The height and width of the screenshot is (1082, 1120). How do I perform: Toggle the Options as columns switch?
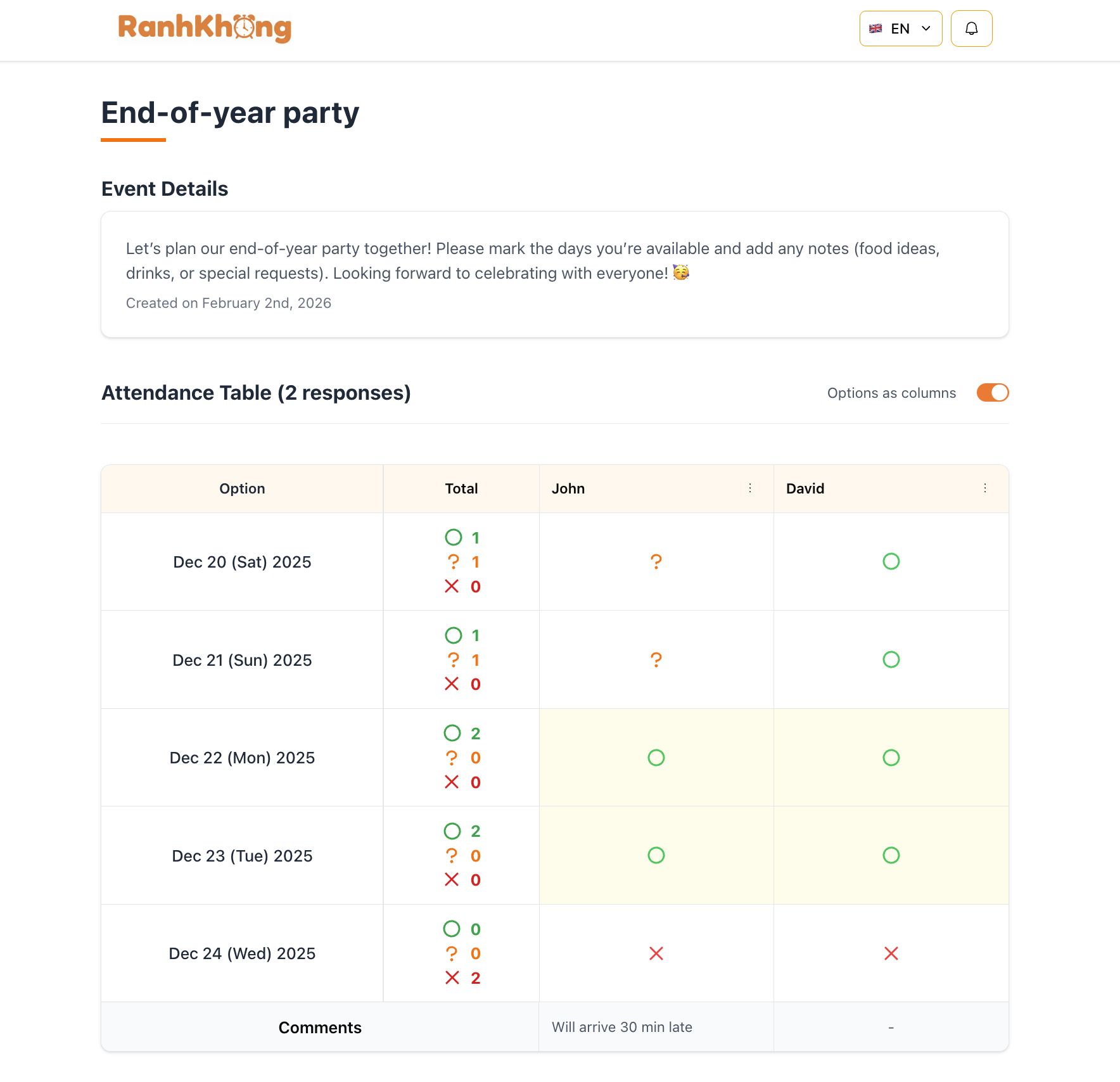pyautogui.click(x=992, y=393)
